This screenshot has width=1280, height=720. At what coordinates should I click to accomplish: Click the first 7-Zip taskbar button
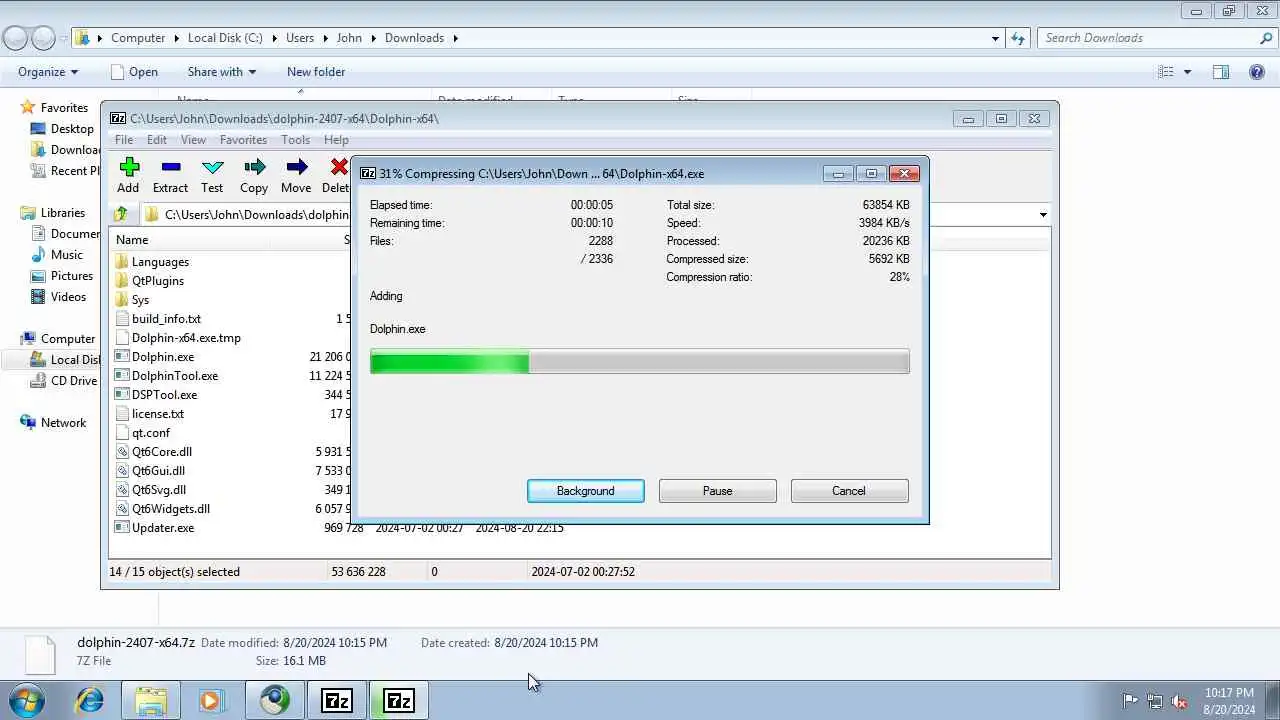337,700
